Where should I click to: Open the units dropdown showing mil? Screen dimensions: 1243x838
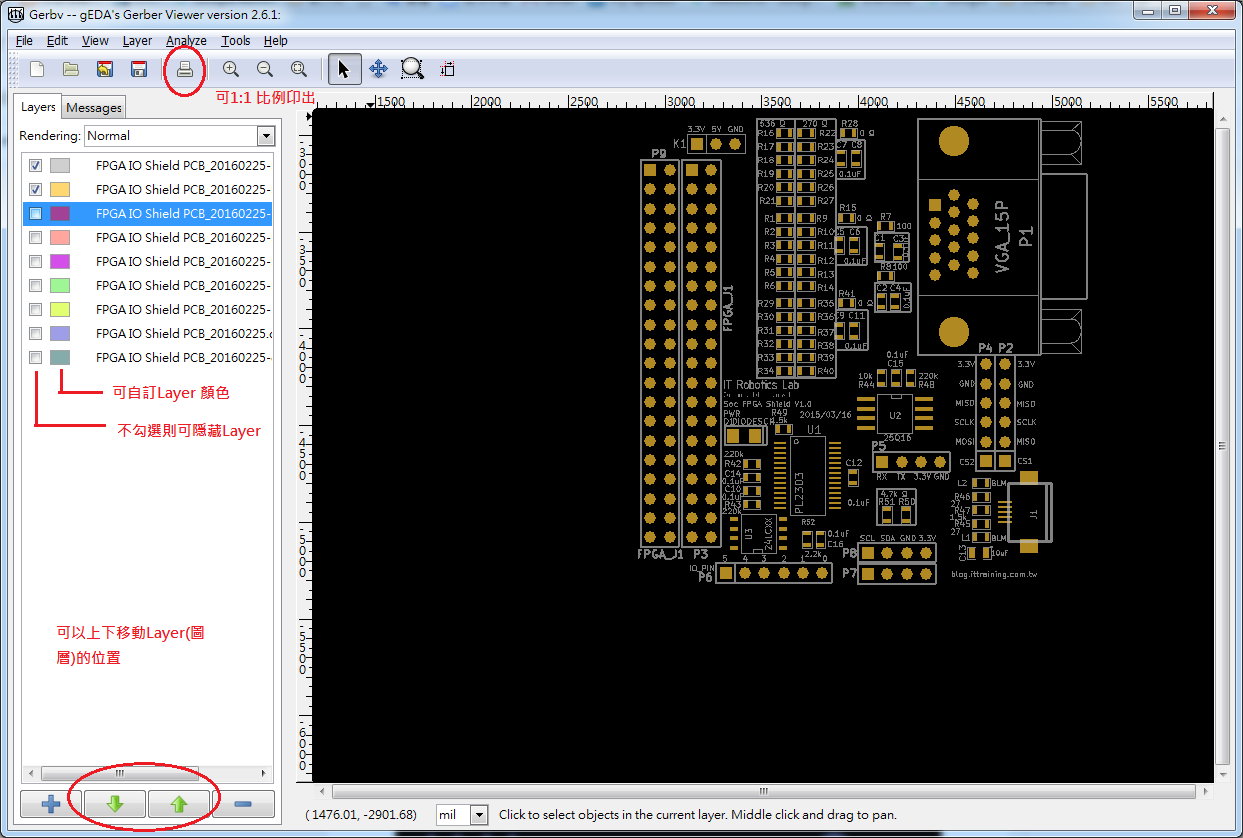(x=475, y=814)
